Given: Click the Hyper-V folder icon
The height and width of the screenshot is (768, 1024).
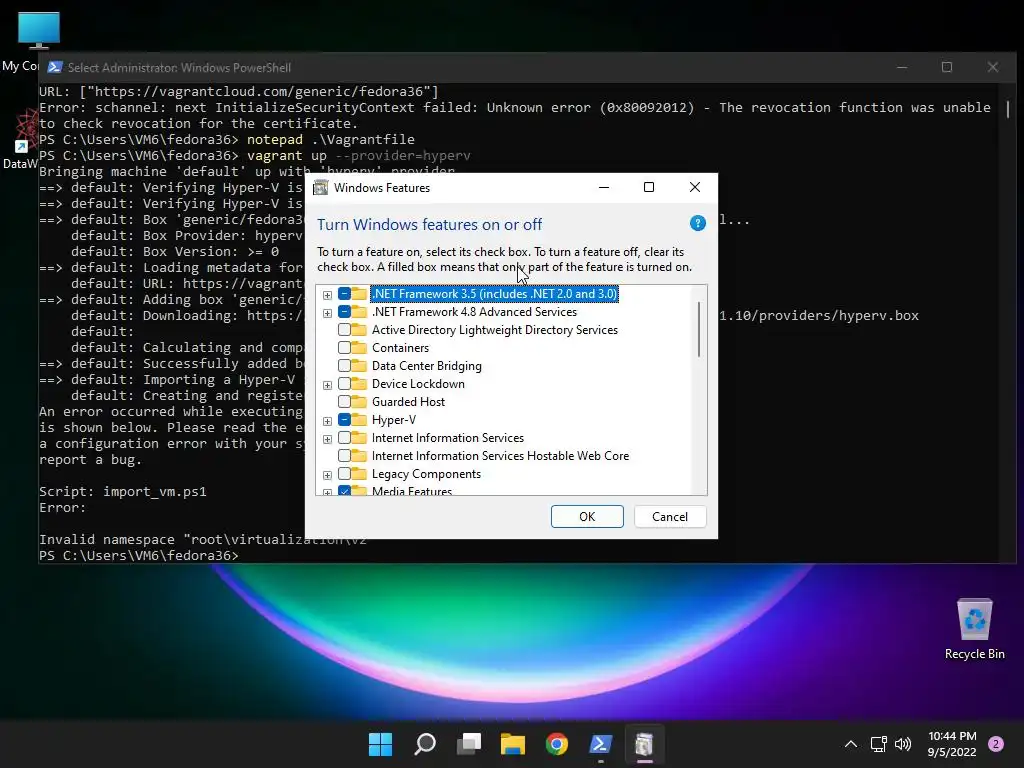Looking at the screenshot, I should tap(359, 420).
